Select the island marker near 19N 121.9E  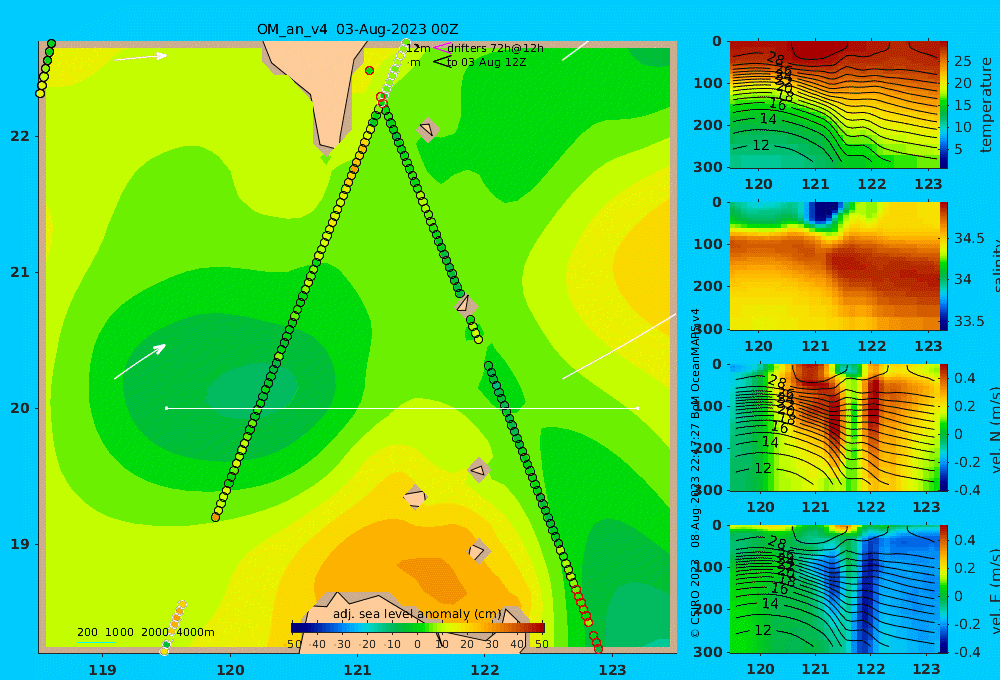click(x=478, y=551)
